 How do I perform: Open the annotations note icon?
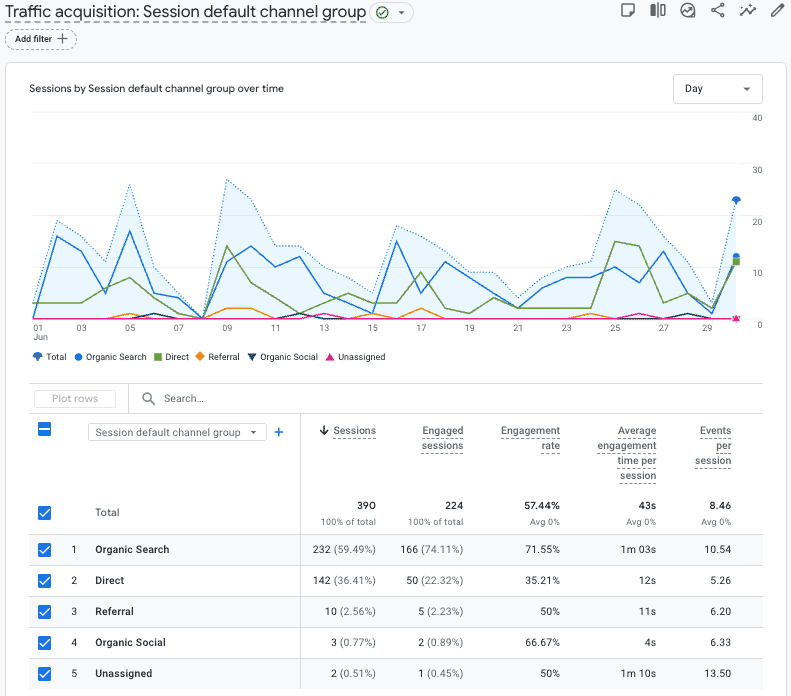click(x=627, y=10)
